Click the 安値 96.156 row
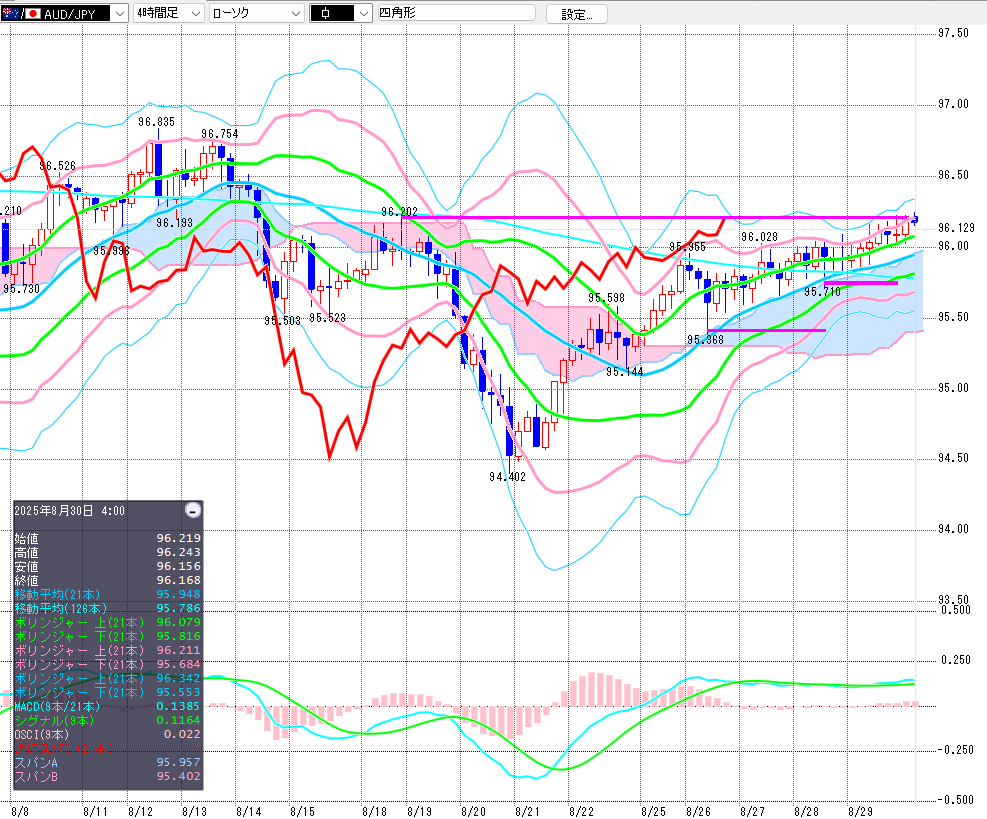The height and width of the screenshot is (819, 987). [108, 566]
